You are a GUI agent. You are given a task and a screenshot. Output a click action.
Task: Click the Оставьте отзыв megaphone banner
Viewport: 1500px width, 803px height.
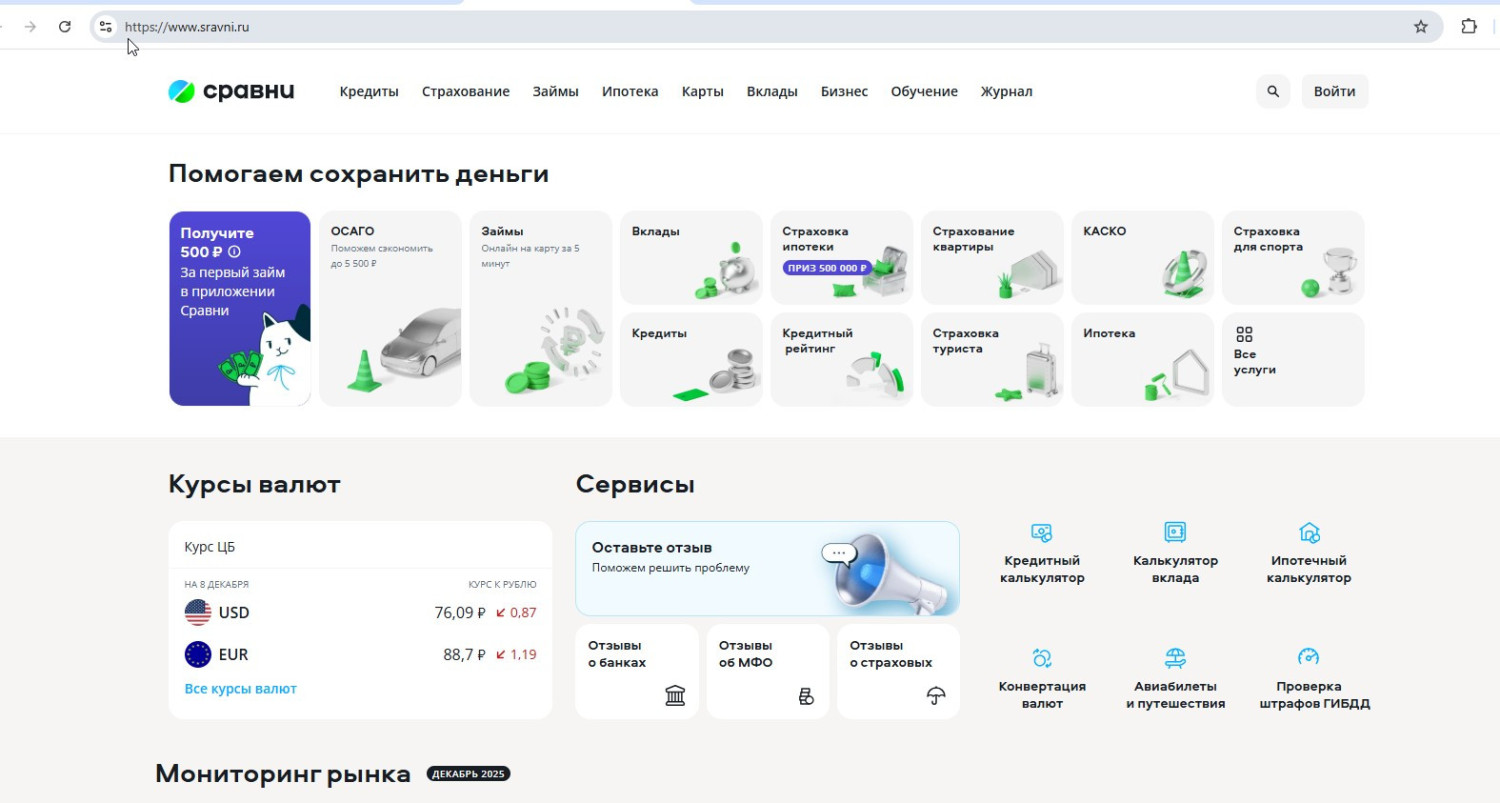pos(767,568)
